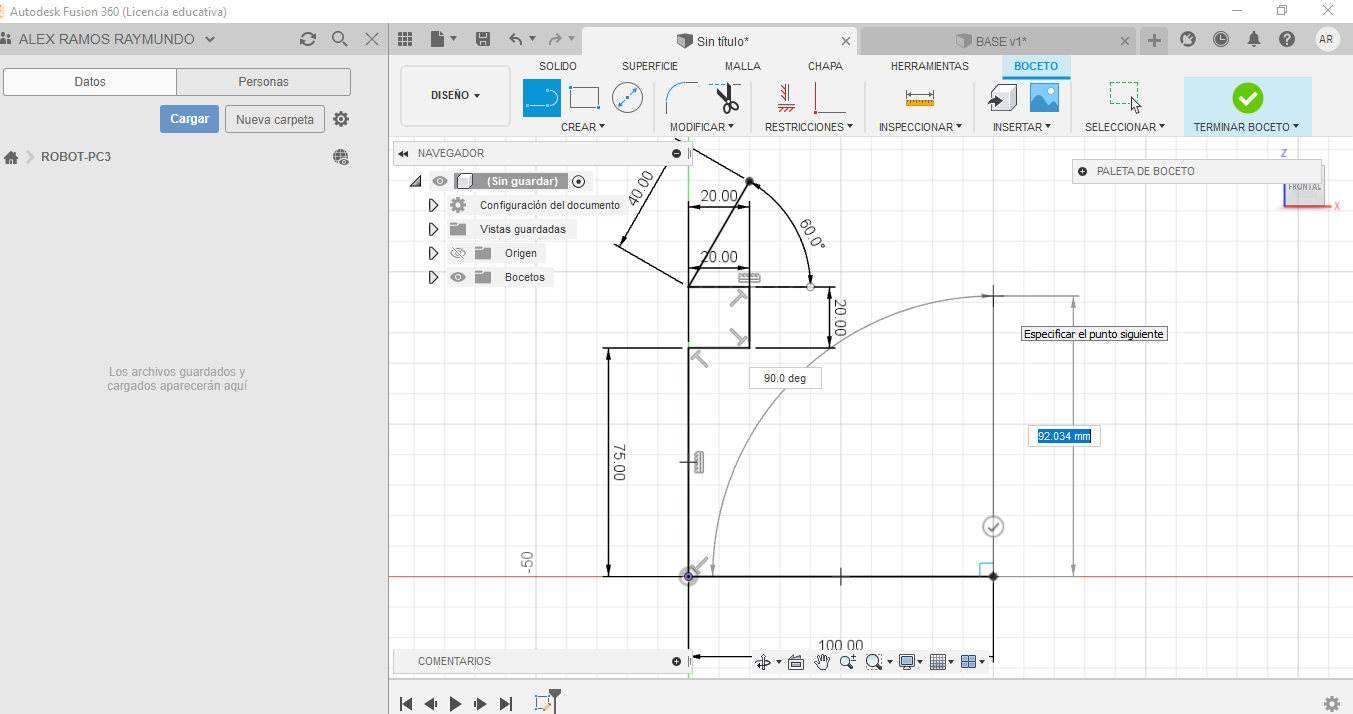Click the Cargar button
1353x714 pixels.
pyautogui.click(x=189, y=119)
